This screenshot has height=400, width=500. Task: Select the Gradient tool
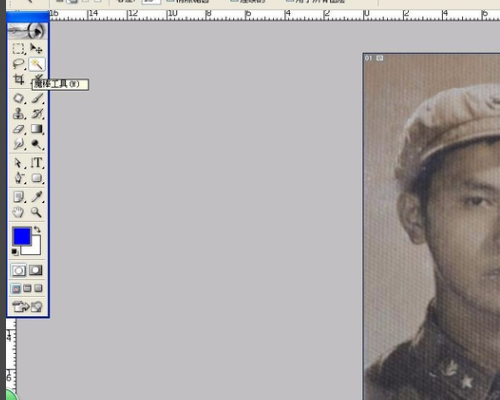(x=37, y=129)
